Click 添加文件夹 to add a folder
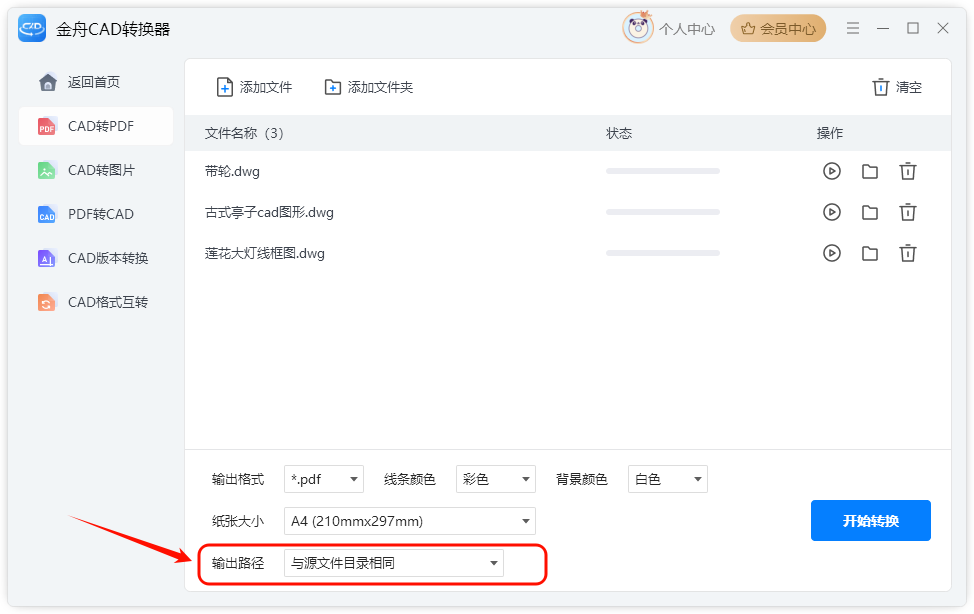This screenshot has width=974, height=614. pyautogui.click(x=368, y=88)
